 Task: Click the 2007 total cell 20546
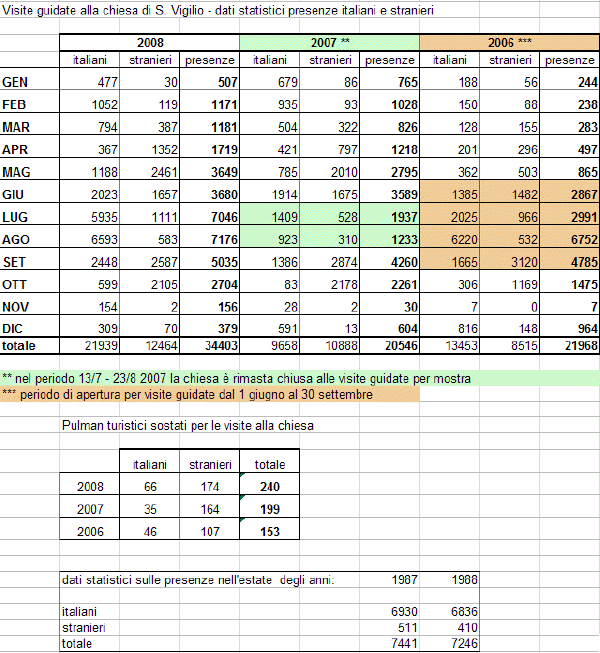(x=389, y=345)
